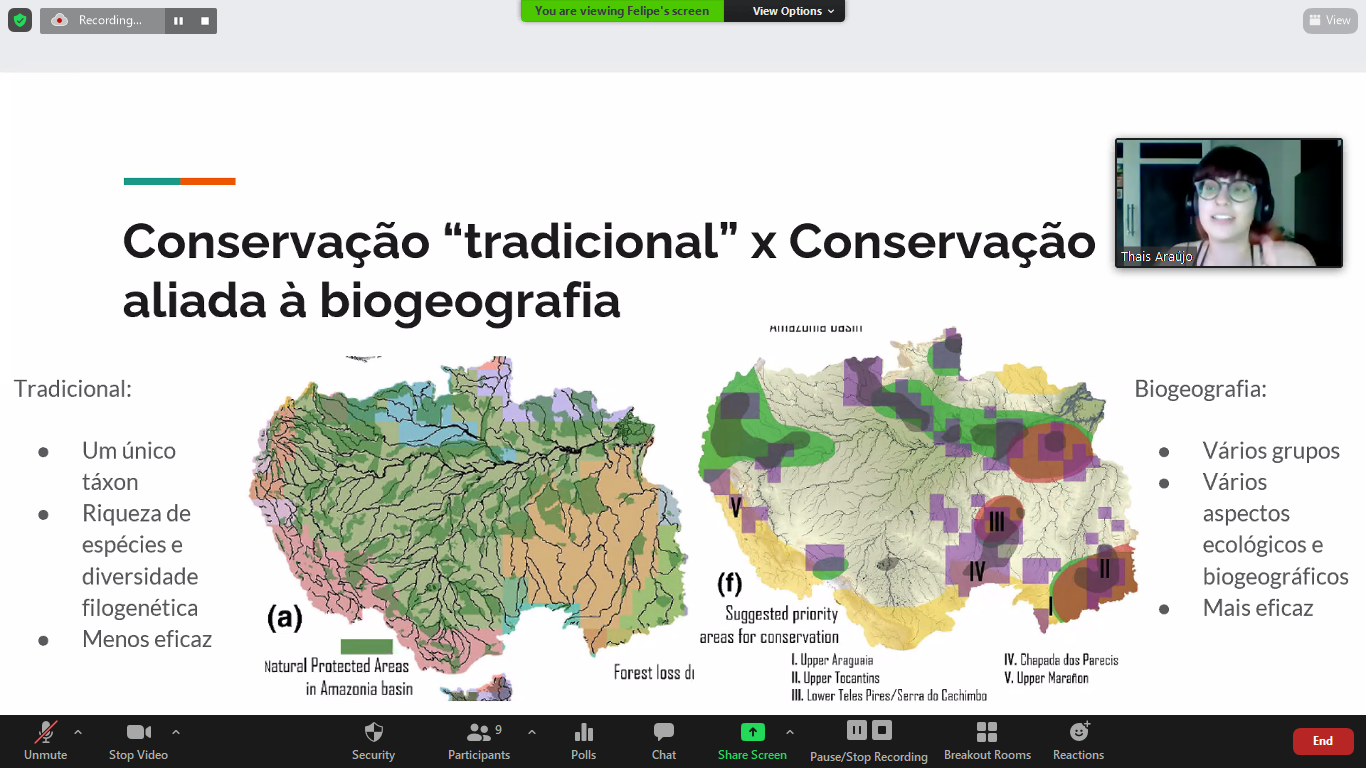Screen dimensions: 1366x768
Task: Launch the Polls icon
Action: tap(583, 740)
